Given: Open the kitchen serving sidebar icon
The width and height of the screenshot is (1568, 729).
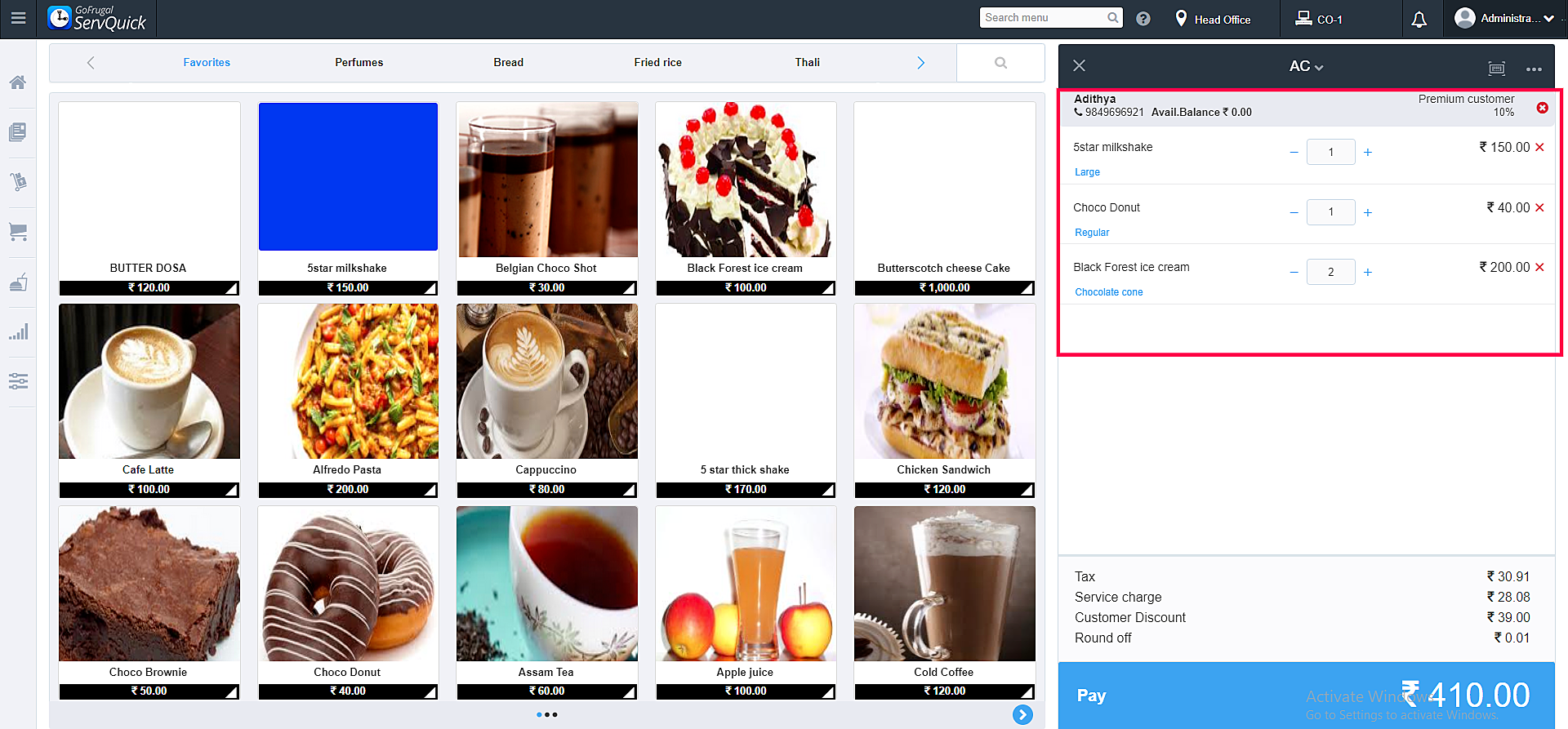Looking at the screenshot, I should [18, 282].
